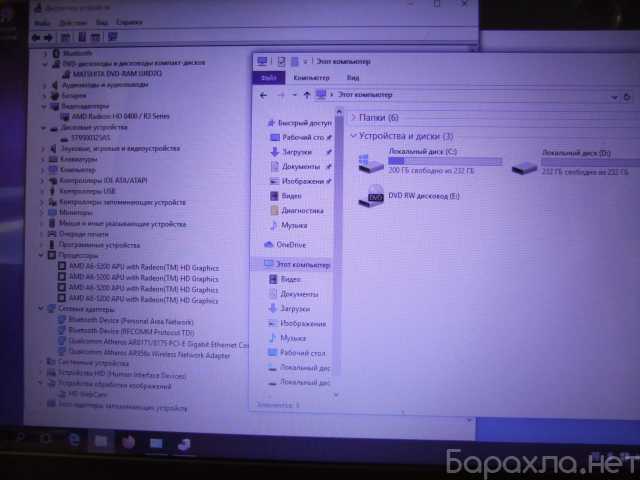Image resolution: width=640 pixels, height=480 pixels.
Task: Open pinned Документы in Quick access
Action: point(301,167)
